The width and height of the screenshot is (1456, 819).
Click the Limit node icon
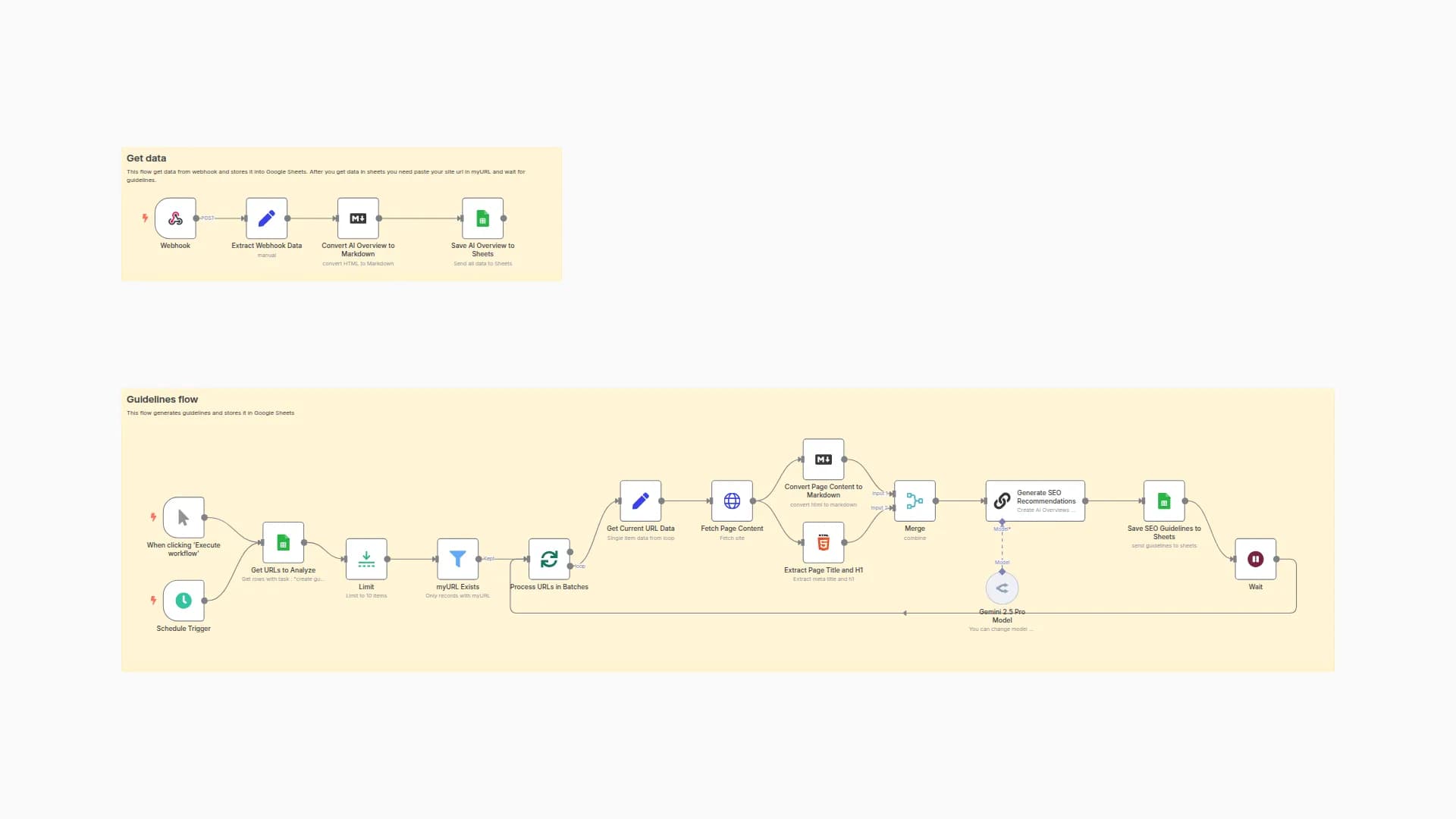coord(366,559)
